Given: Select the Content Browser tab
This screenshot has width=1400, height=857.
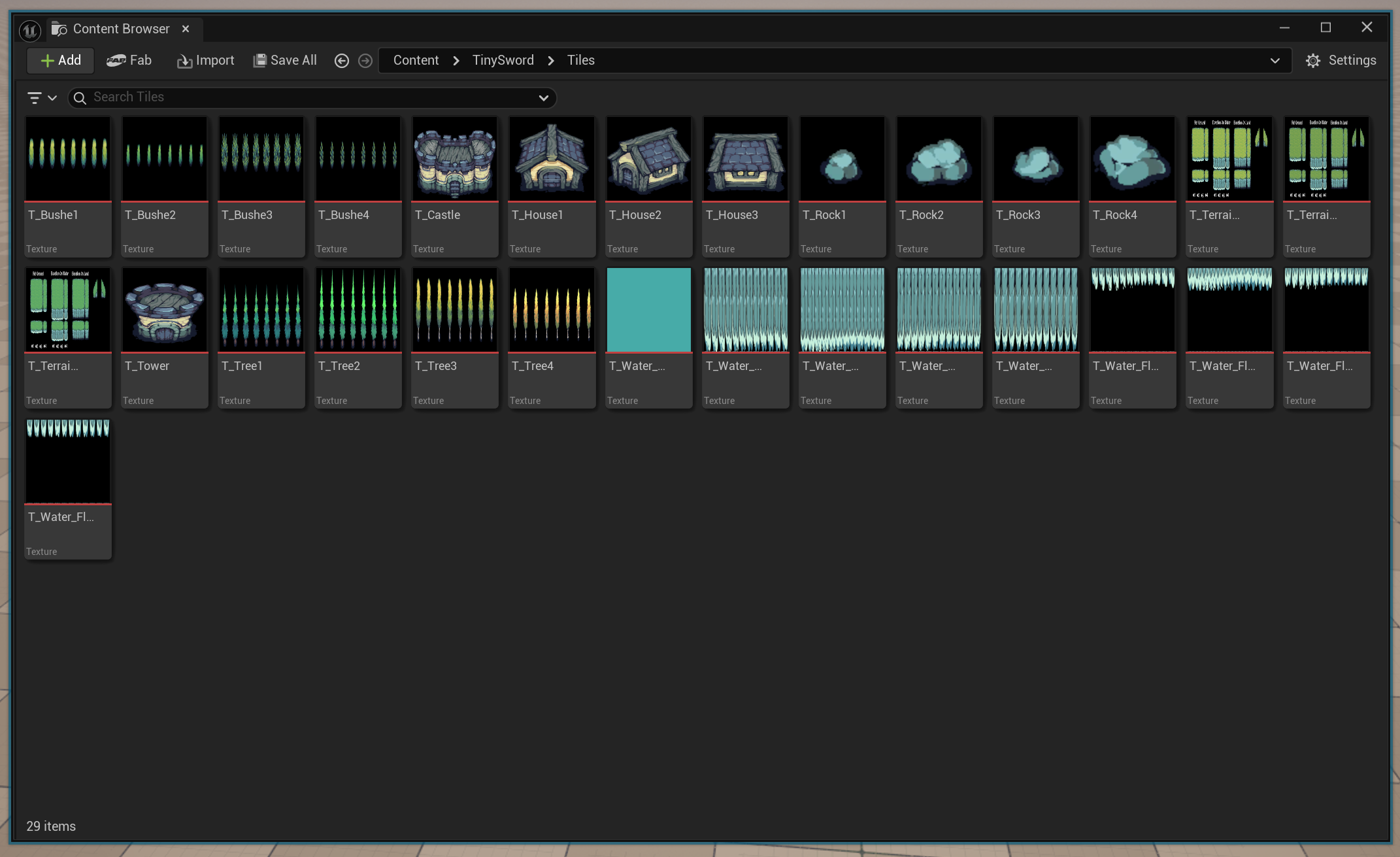Looking at the screenshot, I should (x=120, y=29).
